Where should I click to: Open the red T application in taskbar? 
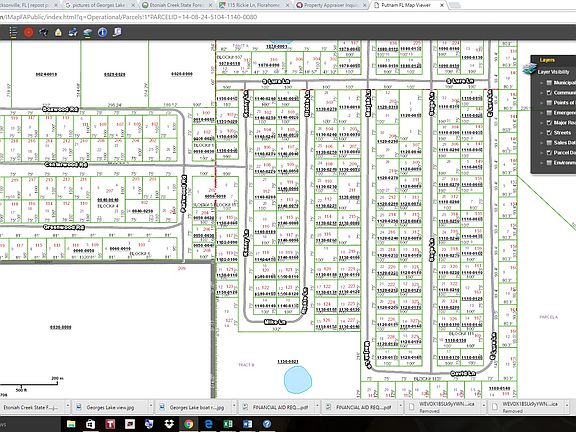click(110, 424)
